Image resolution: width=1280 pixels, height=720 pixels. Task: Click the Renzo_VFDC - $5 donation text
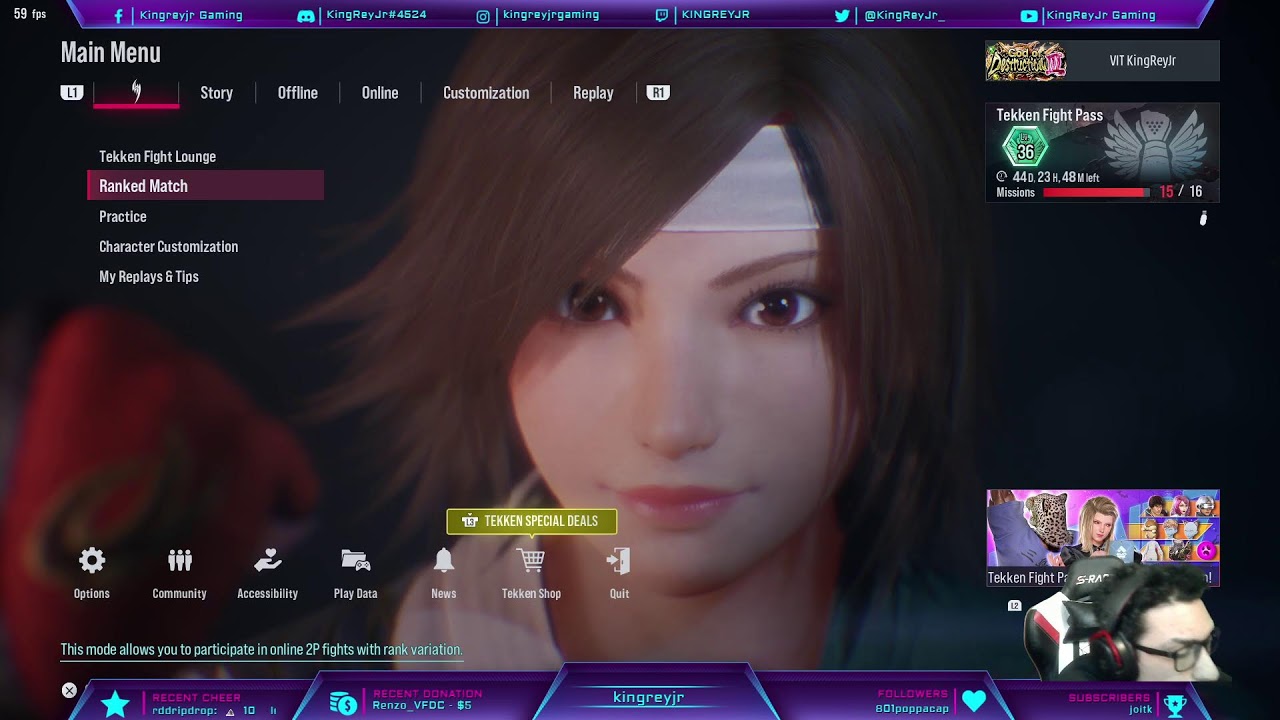pyautogui.click(x=422, y=706)
